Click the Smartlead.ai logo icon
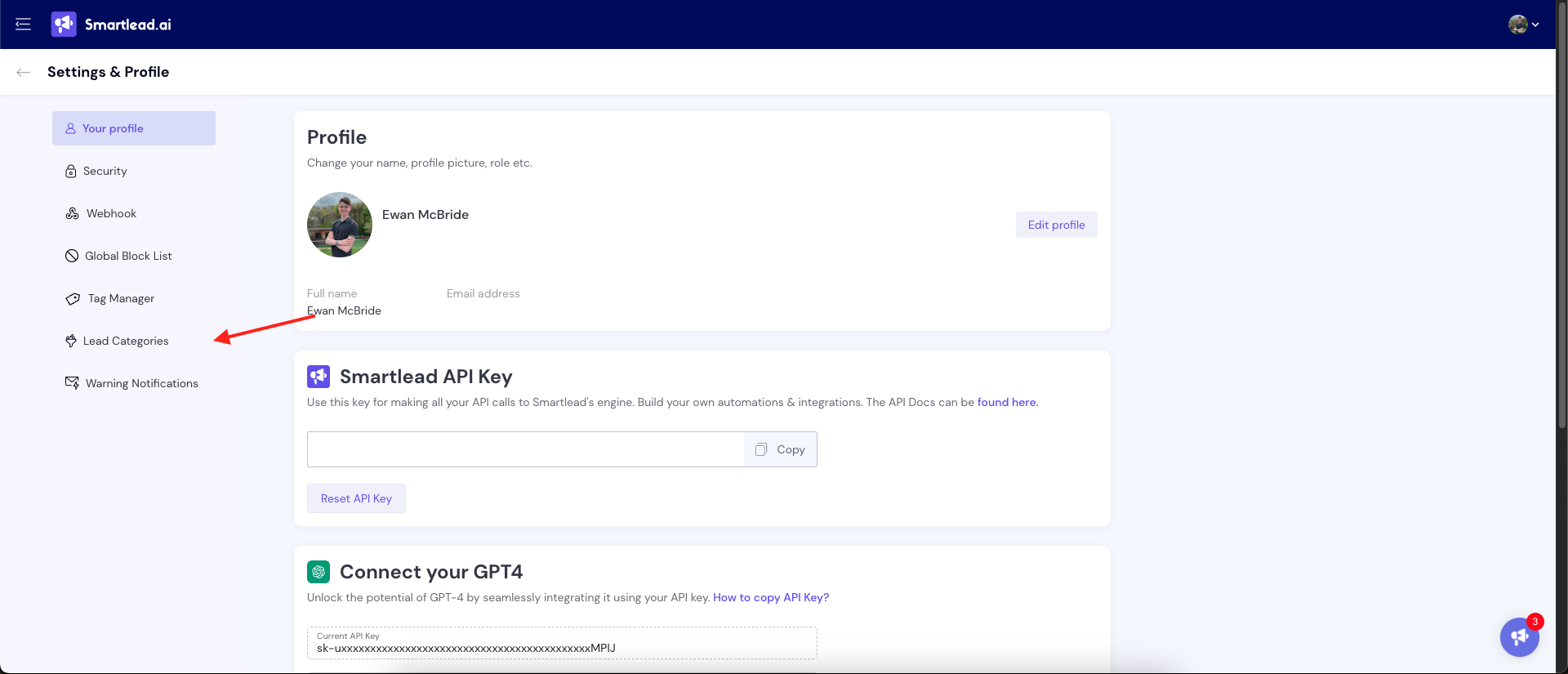This screenshot has width=1568, height=674. point(64,25)
